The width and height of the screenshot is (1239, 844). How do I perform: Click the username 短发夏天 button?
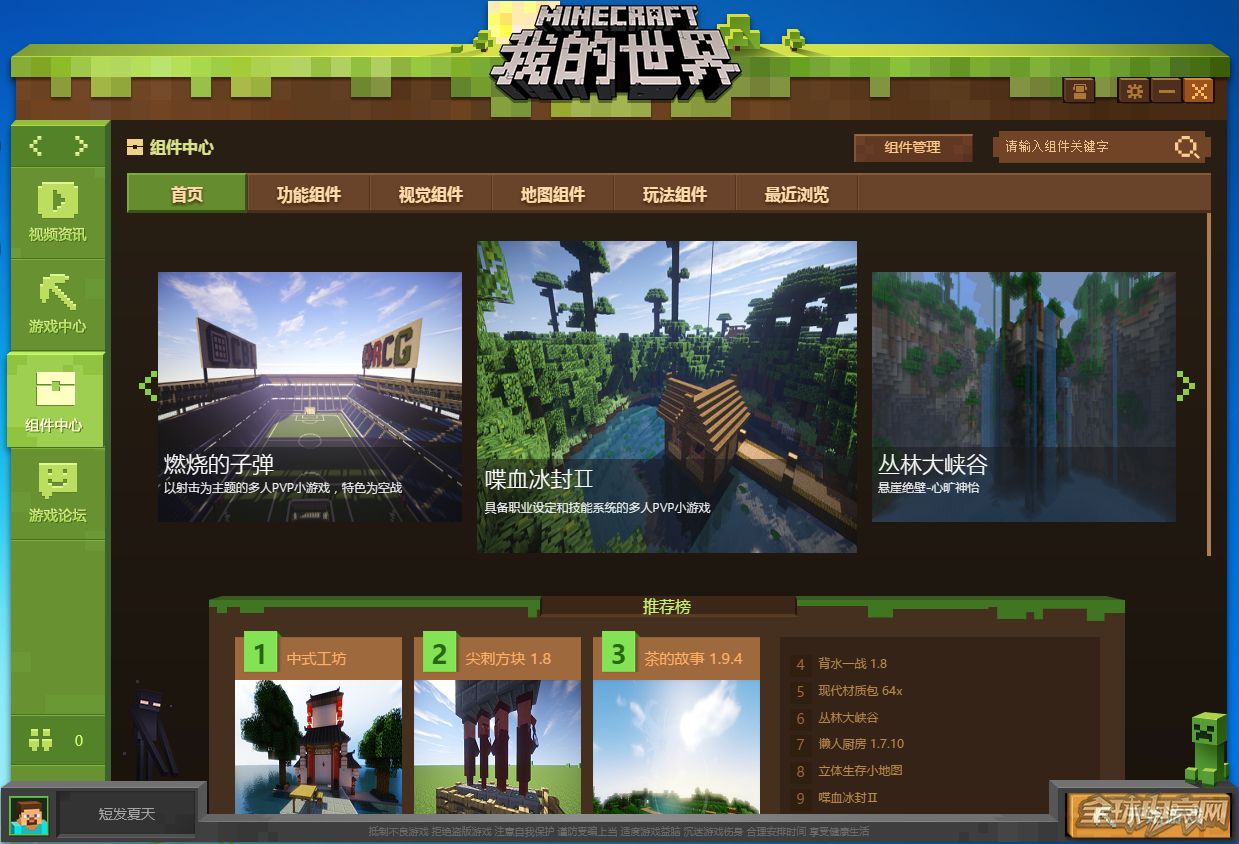click(127, 814)
